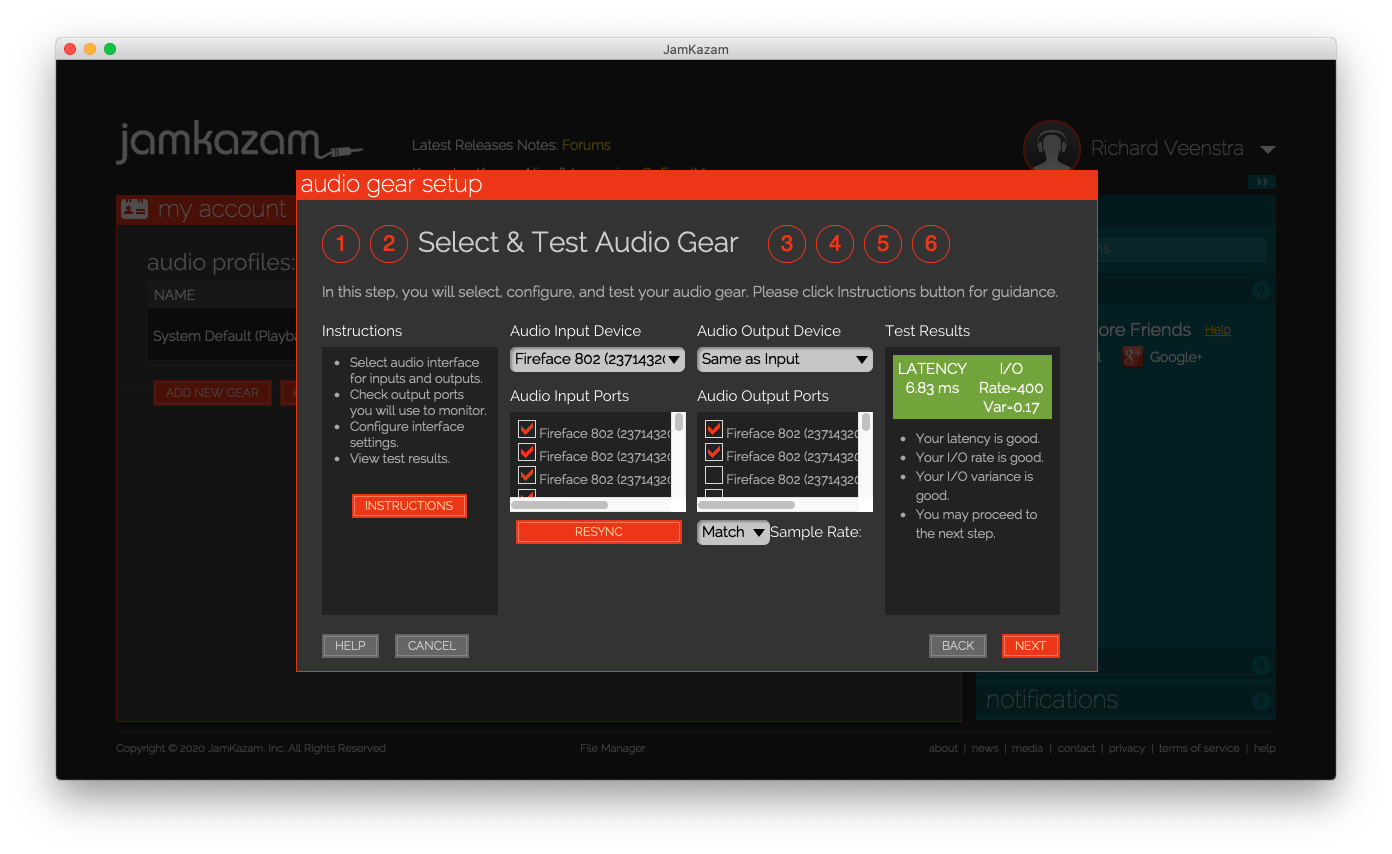Open the Match sample rate dropdown
The width and height of the screenshot is (1392, 854).
click(733, 532)
